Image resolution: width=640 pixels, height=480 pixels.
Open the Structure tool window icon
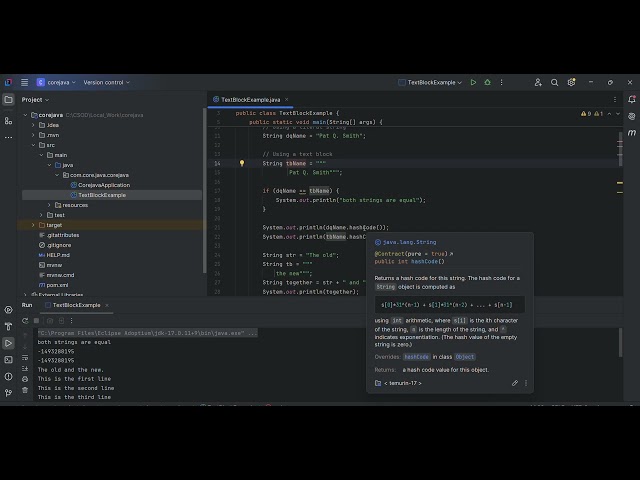pos(8,121)
